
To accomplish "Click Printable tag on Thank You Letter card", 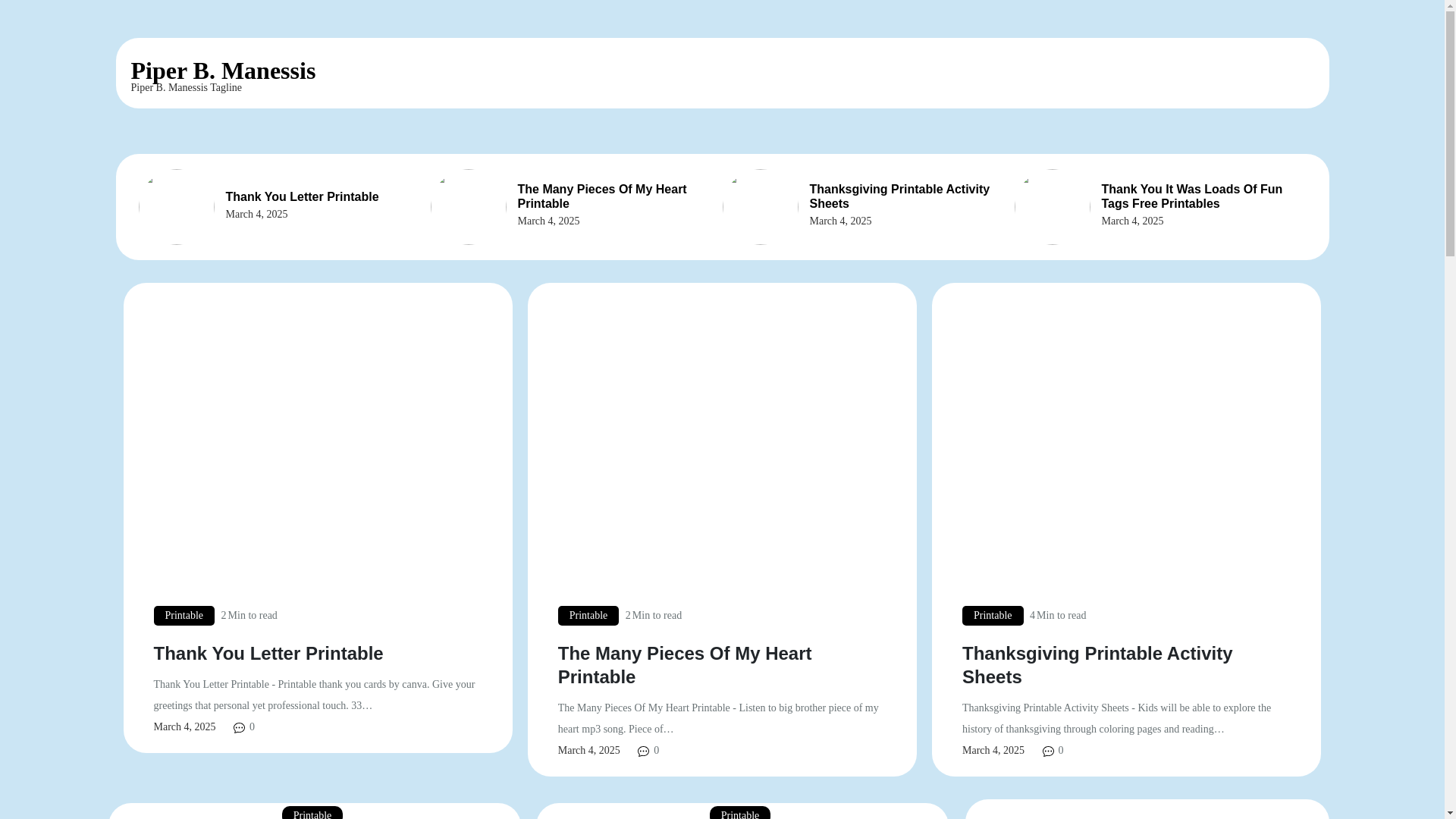I will coord(184,616).
